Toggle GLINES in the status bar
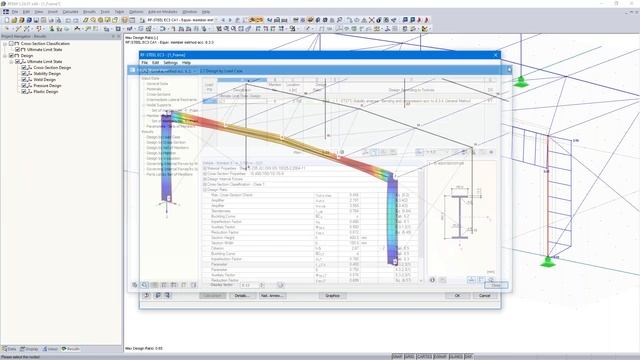Image resolution: width=640 pixels, height=360 pixels. [x=456, y=357]
